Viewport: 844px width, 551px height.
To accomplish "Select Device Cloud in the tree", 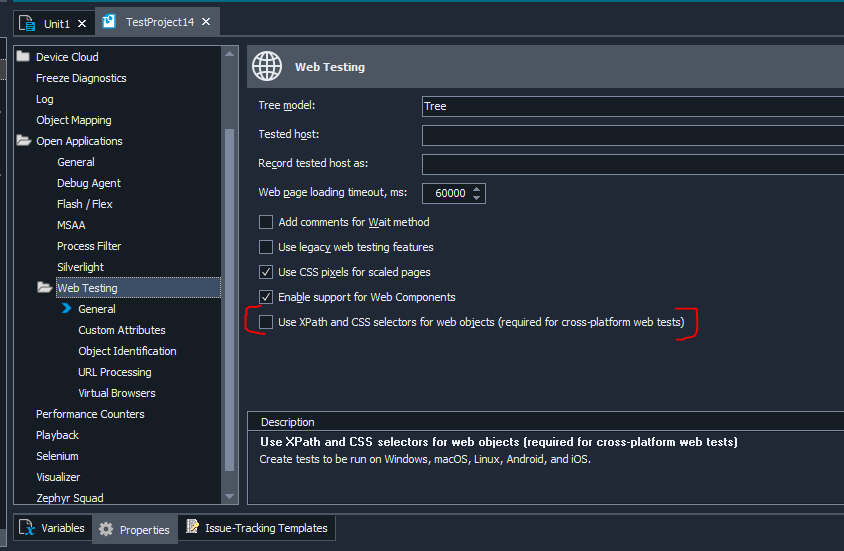I will tap(67, 56).
